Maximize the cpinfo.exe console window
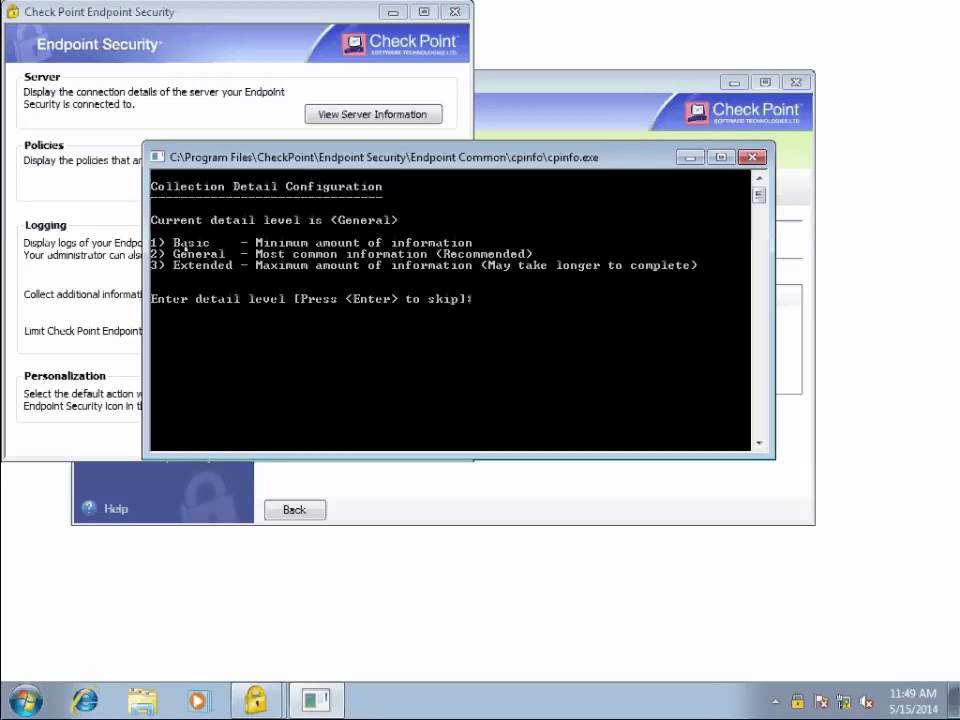Screen dimensions: 960x720 (721, 157)
